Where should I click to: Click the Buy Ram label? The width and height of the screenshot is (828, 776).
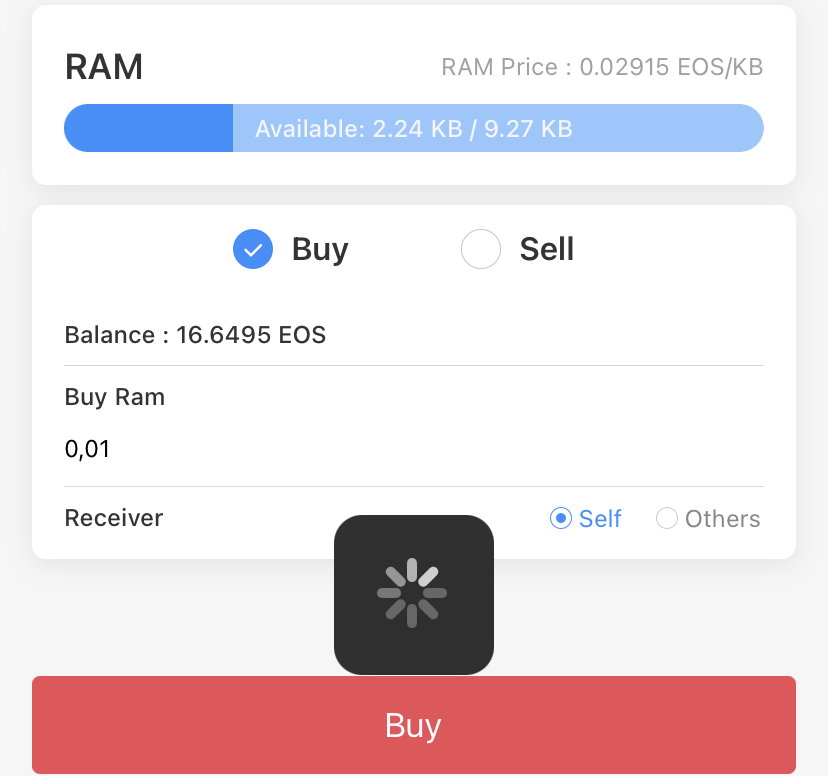(115, 397)
